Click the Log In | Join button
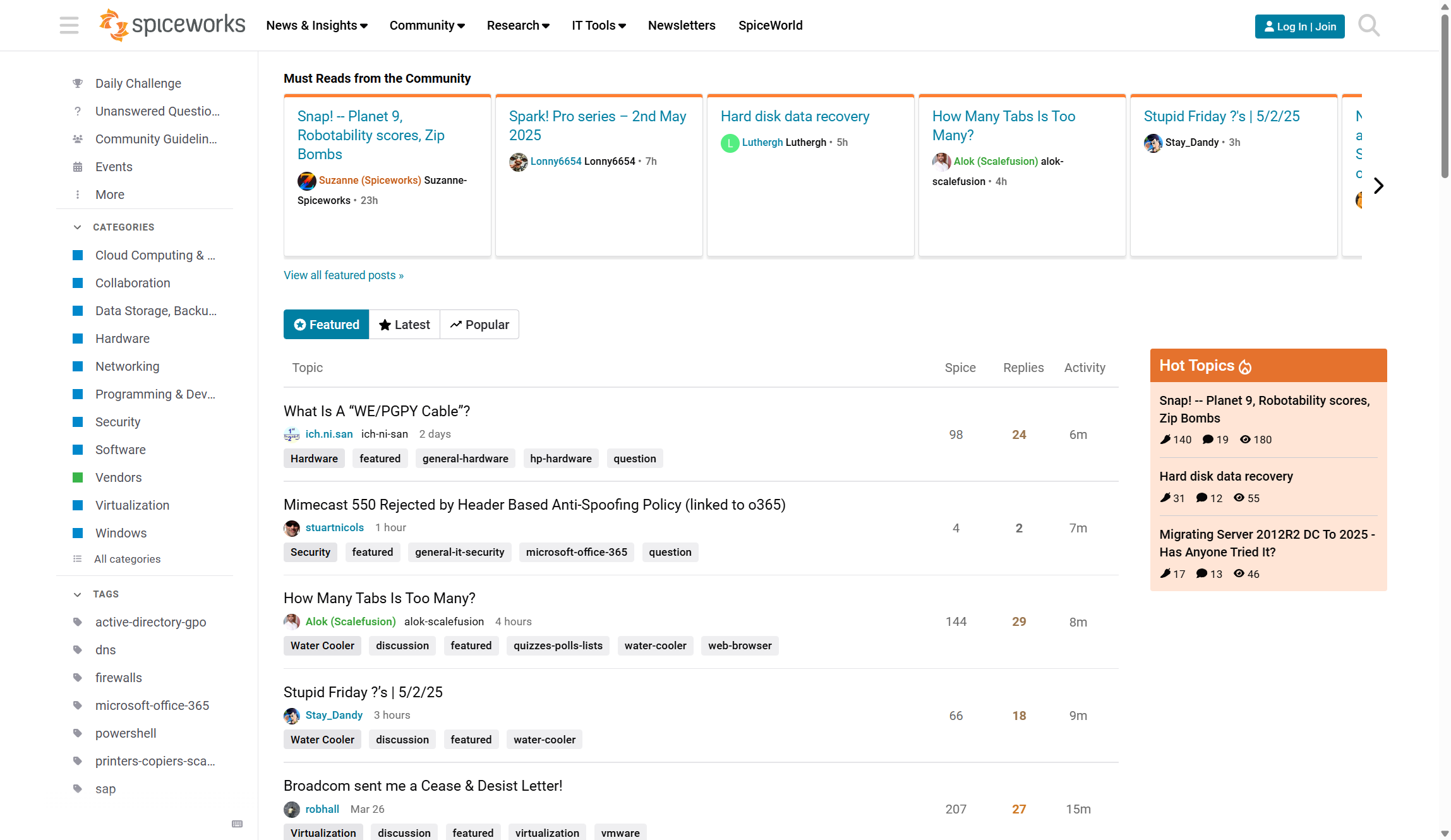Image resolution: width=1451 pixels, height=840 pixels. pyautogui.click(x=1299, y=27)
